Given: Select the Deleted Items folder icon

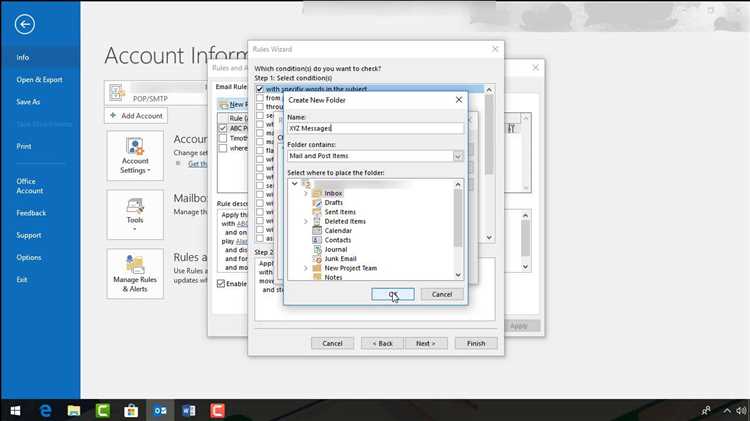Looking at the screenshot, I should tap(317, 221).
